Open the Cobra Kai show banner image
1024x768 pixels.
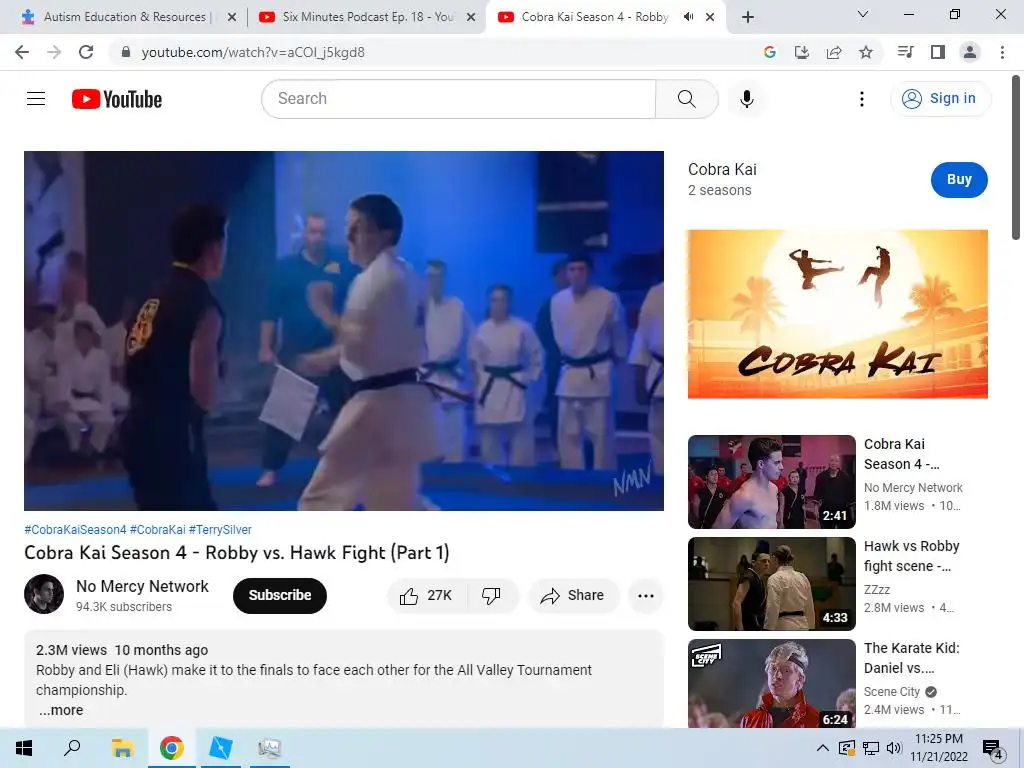[837, 313]
